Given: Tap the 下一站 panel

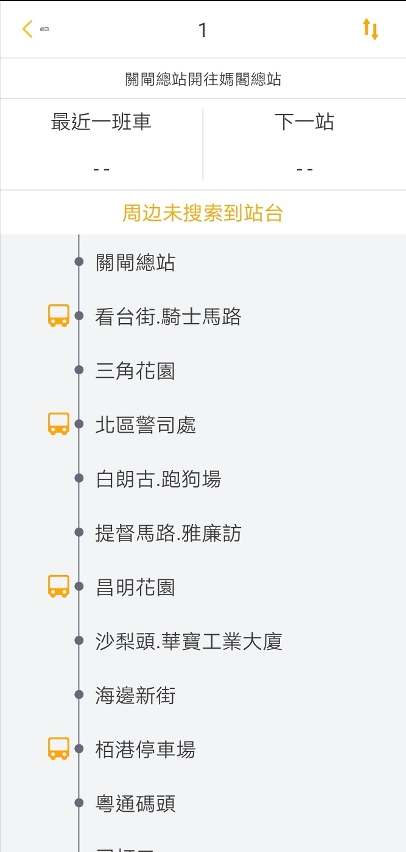Looking at the screenshot, I should [x=304, y=144].
